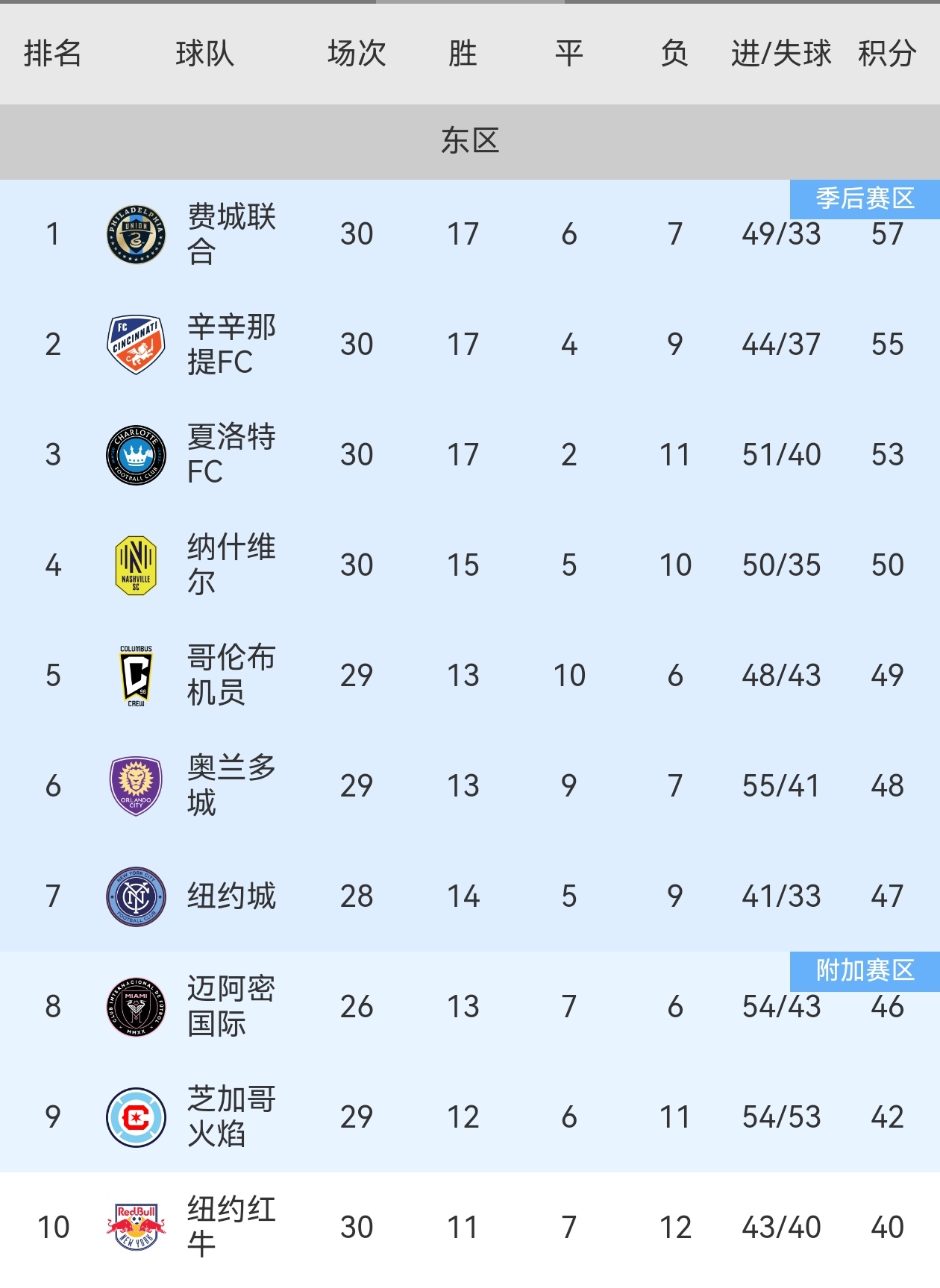The width and height of the screenshot is (940, 1288).
Task: Click the 积分 column header
Action: pos(887,54)
